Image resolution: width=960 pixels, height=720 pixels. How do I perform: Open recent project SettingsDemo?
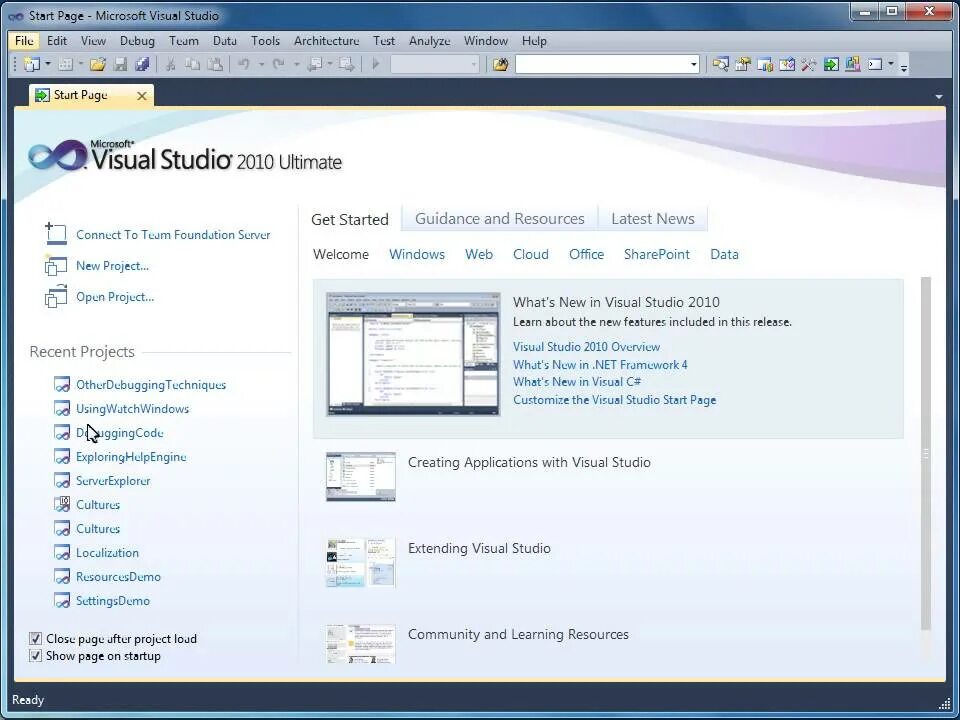tap(113, 601)
